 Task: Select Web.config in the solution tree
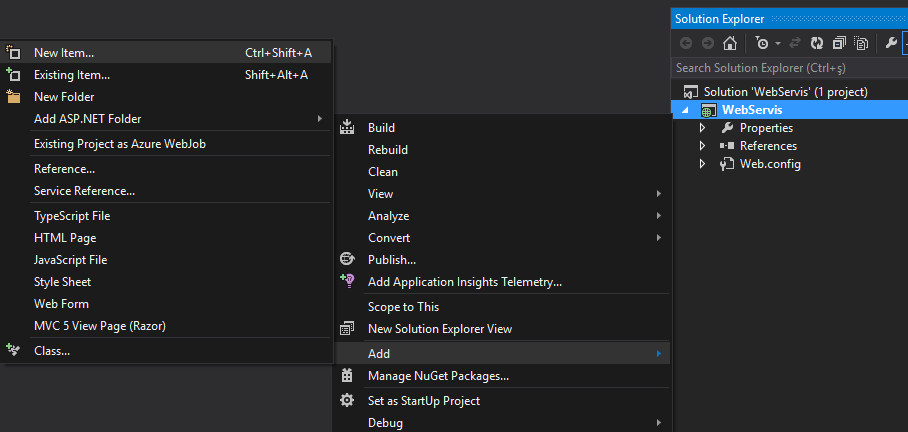point(770,164)
